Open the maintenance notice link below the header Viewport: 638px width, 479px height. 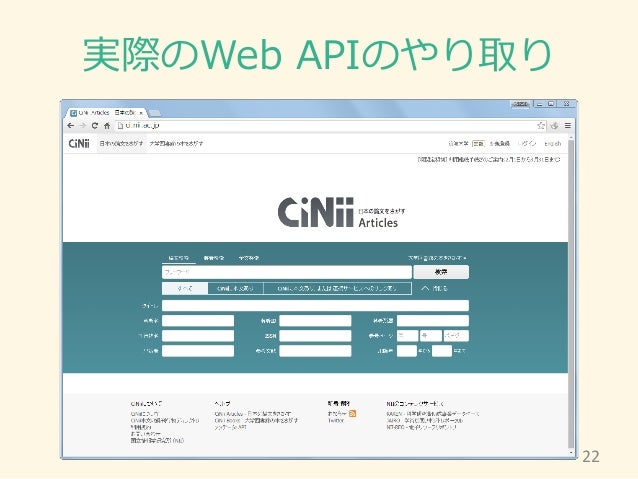pos(489,160)
